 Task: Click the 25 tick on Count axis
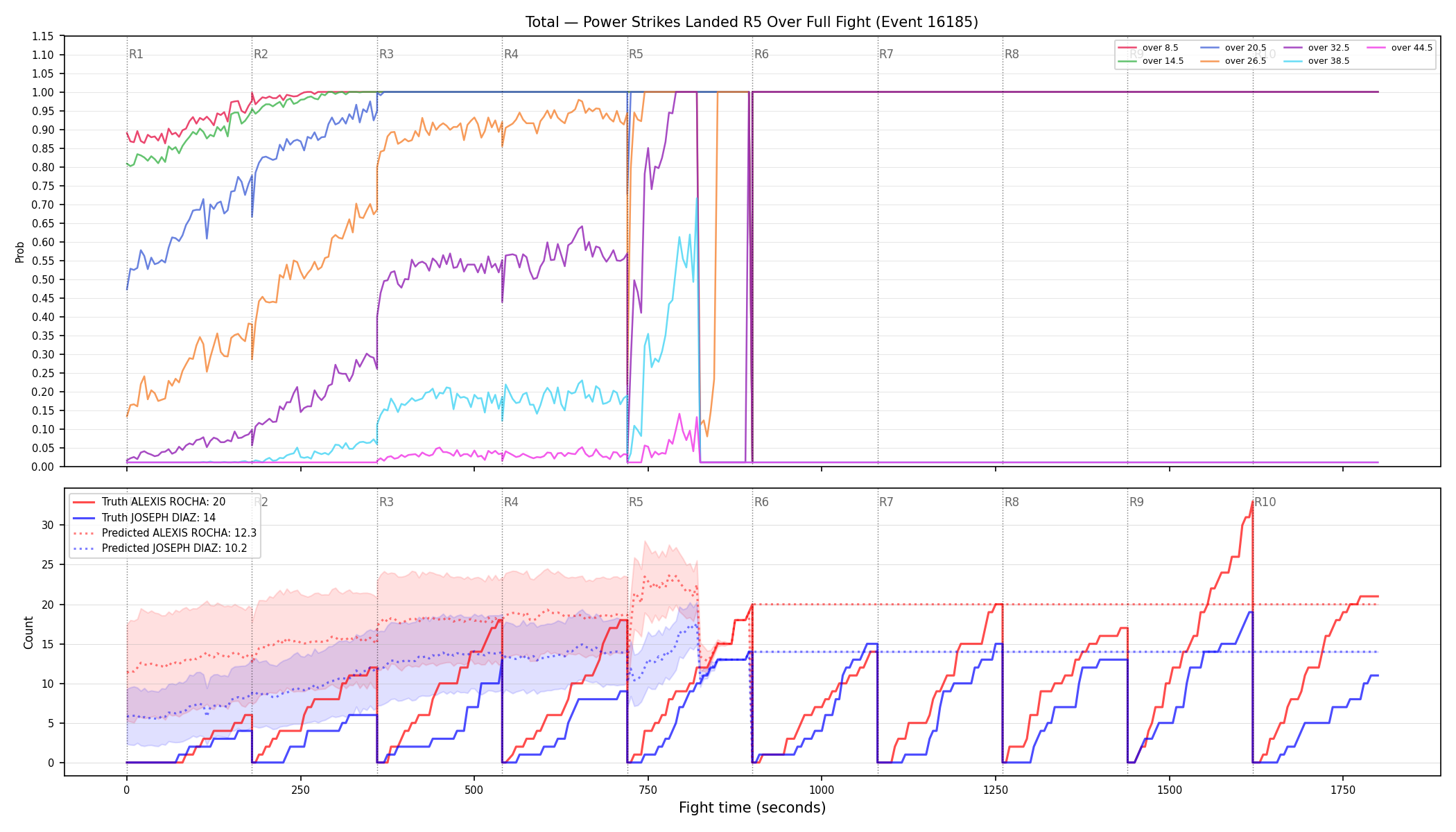[x=47, y=564]
